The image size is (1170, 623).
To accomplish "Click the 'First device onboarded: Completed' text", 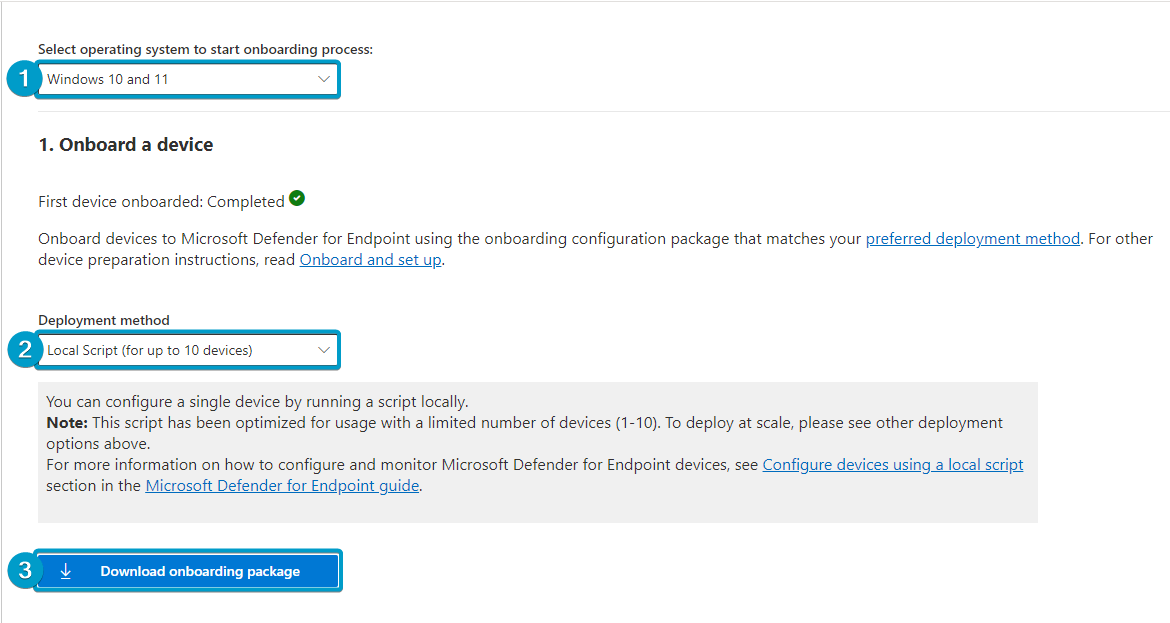I will point(161,201).
